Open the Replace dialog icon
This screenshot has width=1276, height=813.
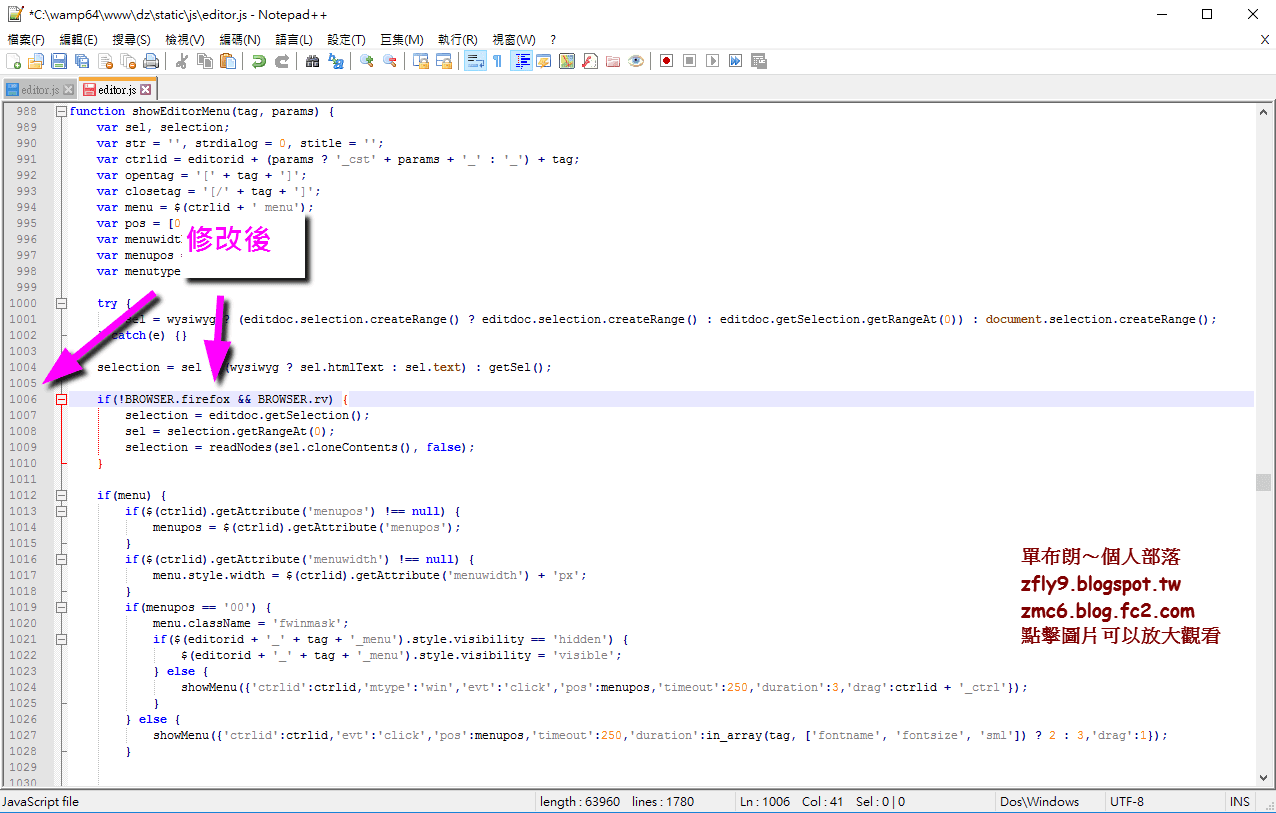click(336, 61)
